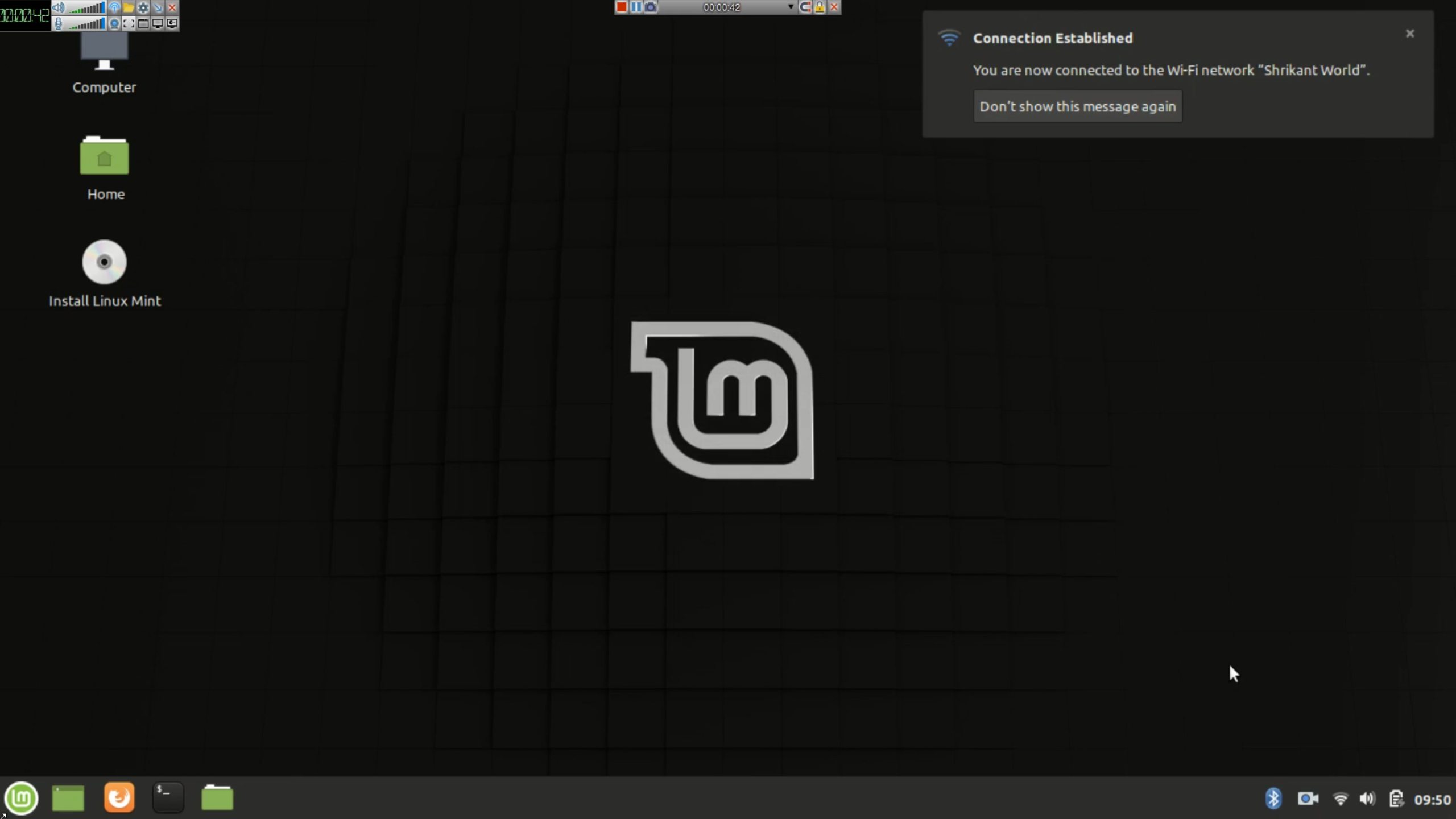Stop recording with the red square button

622,7
